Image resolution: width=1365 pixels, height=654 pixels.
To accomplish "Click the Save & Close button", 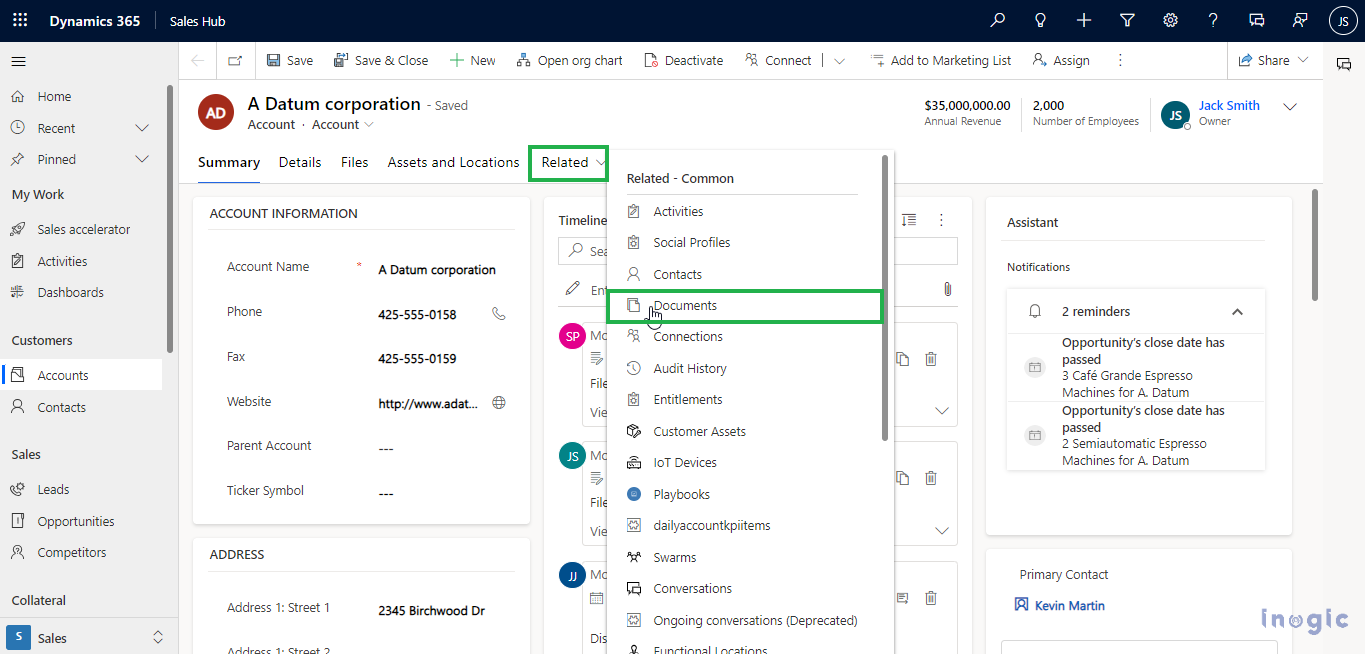I will tap(381, 61).
